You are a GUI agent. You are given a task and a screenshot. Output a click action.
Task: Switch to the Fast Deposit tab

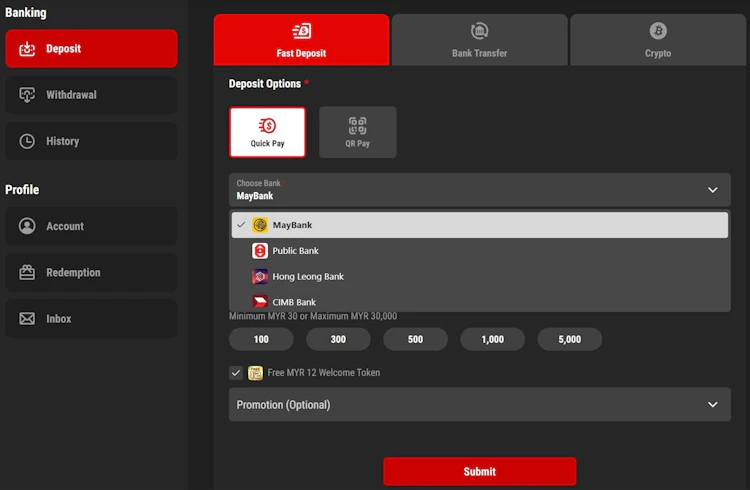click(x=301, y=40)
